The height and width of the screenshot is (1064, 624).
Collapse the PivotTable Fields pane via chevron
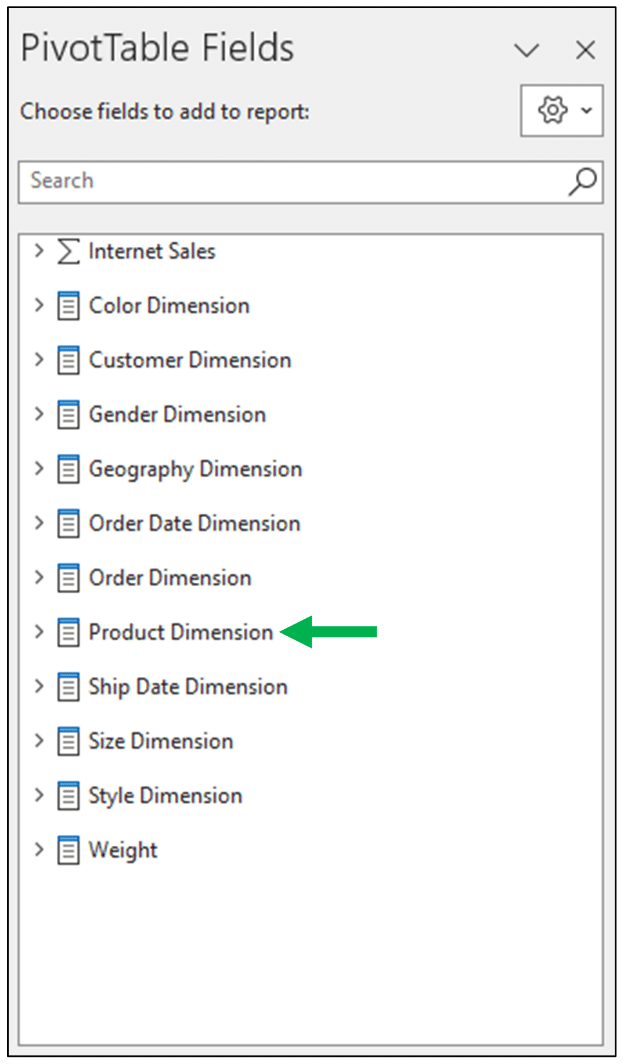pyautogui.click(x=527, y=49)
